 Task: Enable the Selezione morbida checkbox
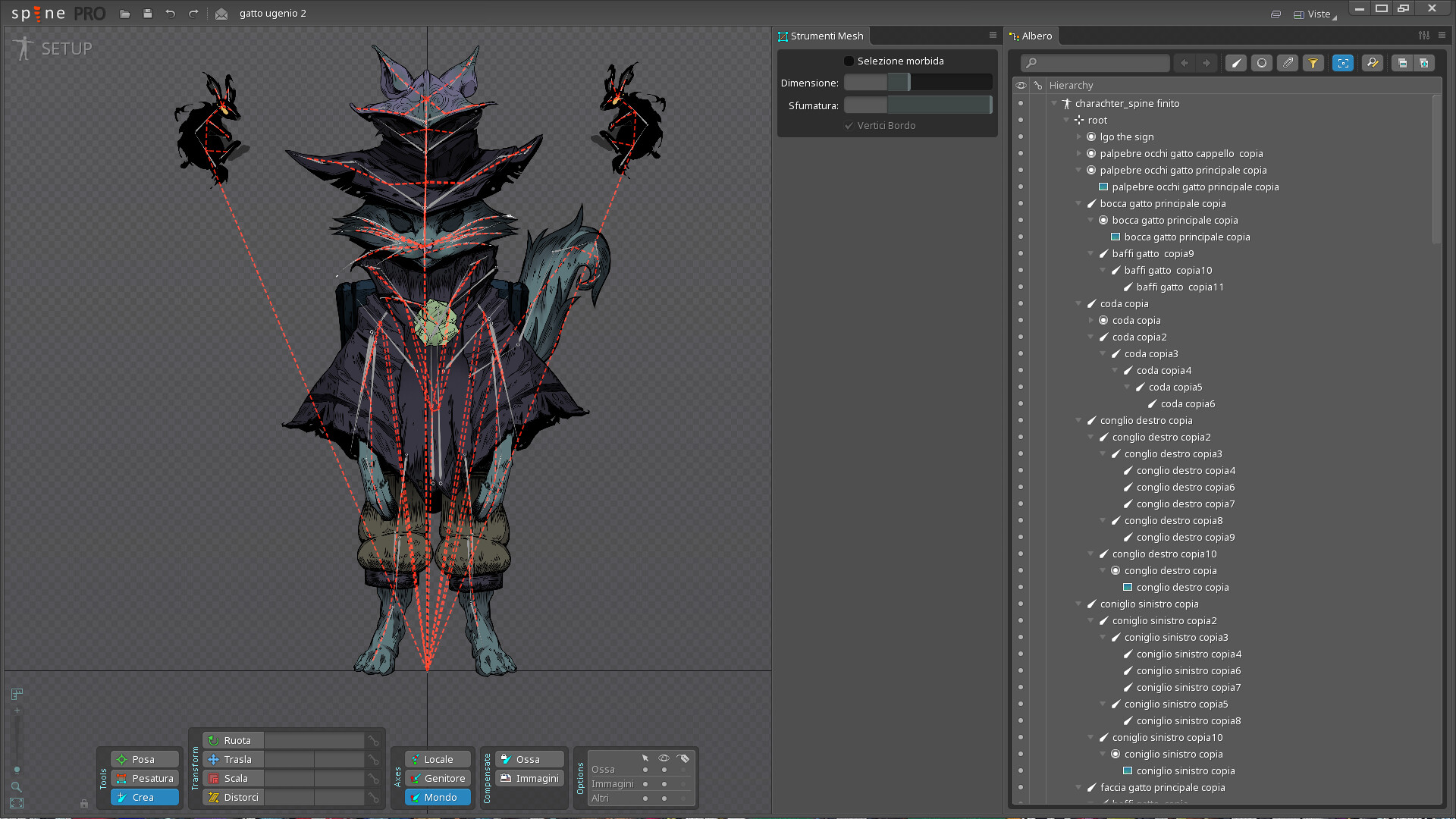[x=849, y=61]
